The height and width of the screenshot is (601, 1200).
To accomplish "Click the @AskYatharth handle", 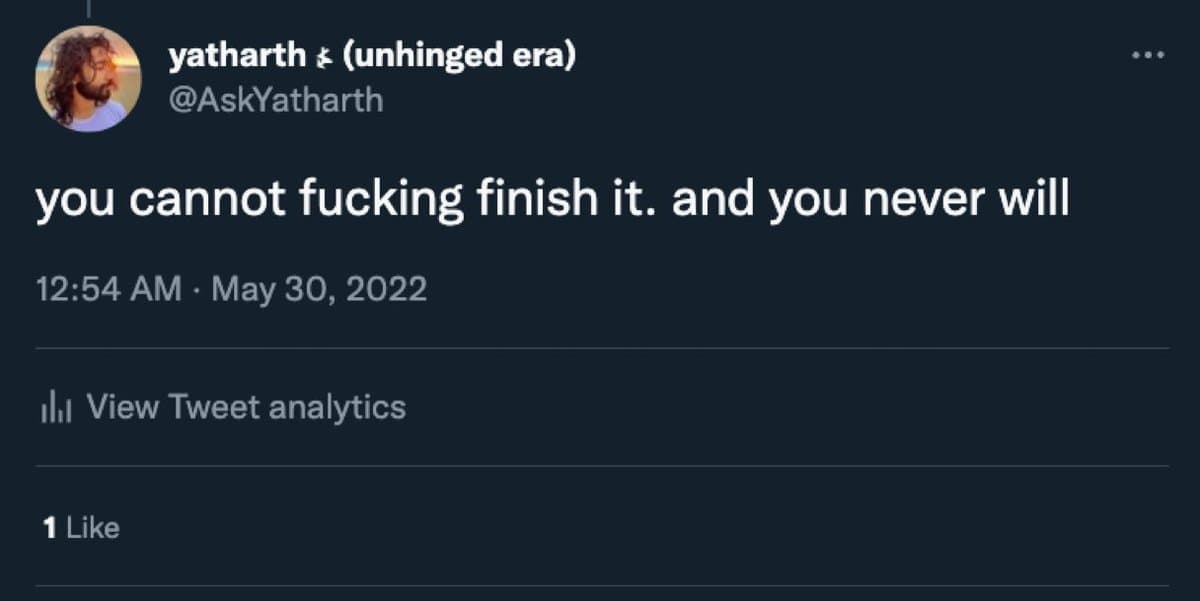I will tap(275, 100).
